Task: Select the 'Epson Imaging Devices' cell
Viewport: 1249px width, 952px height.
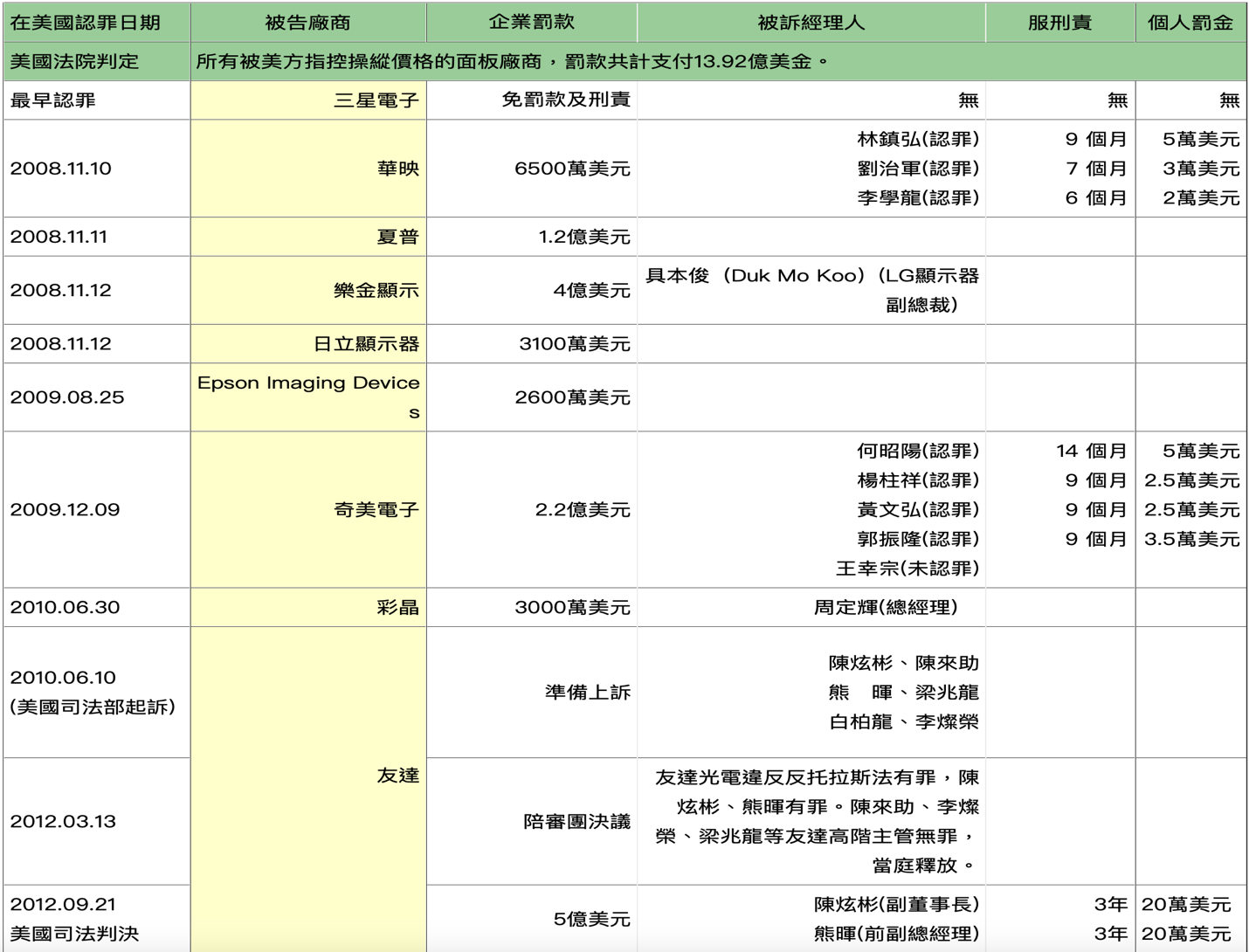Action: (x=308, y=397)
